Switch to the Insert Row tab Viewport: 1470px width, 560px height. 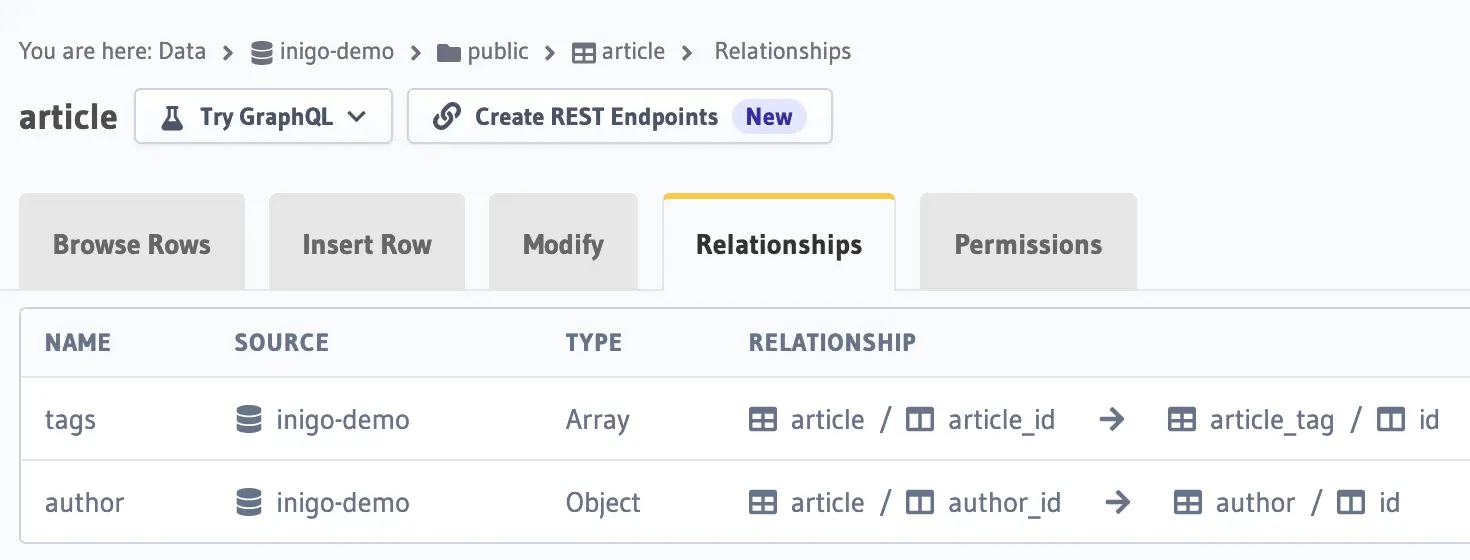click(367, 242)
